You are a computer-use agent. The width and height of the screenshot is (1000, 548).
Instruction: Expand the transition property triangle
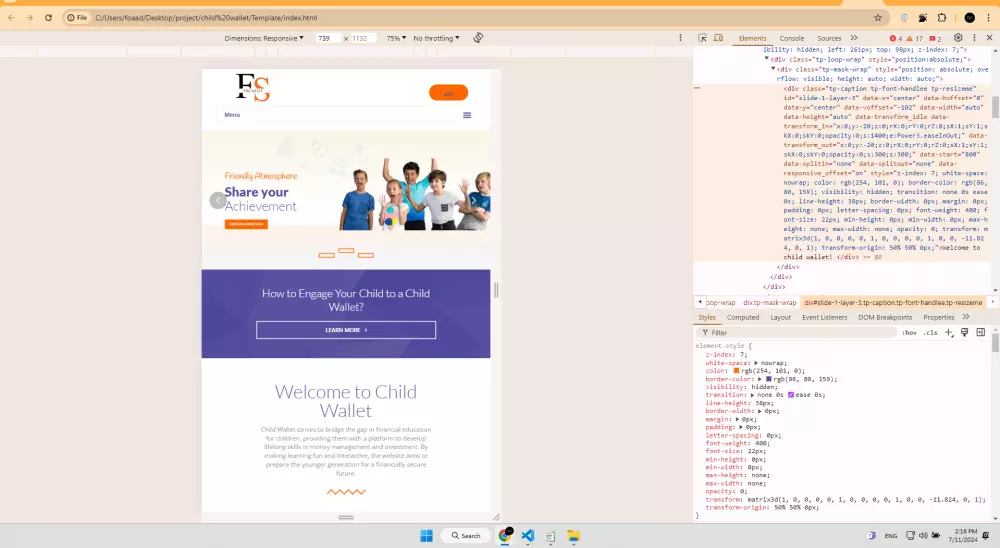(x=752, y=395)
